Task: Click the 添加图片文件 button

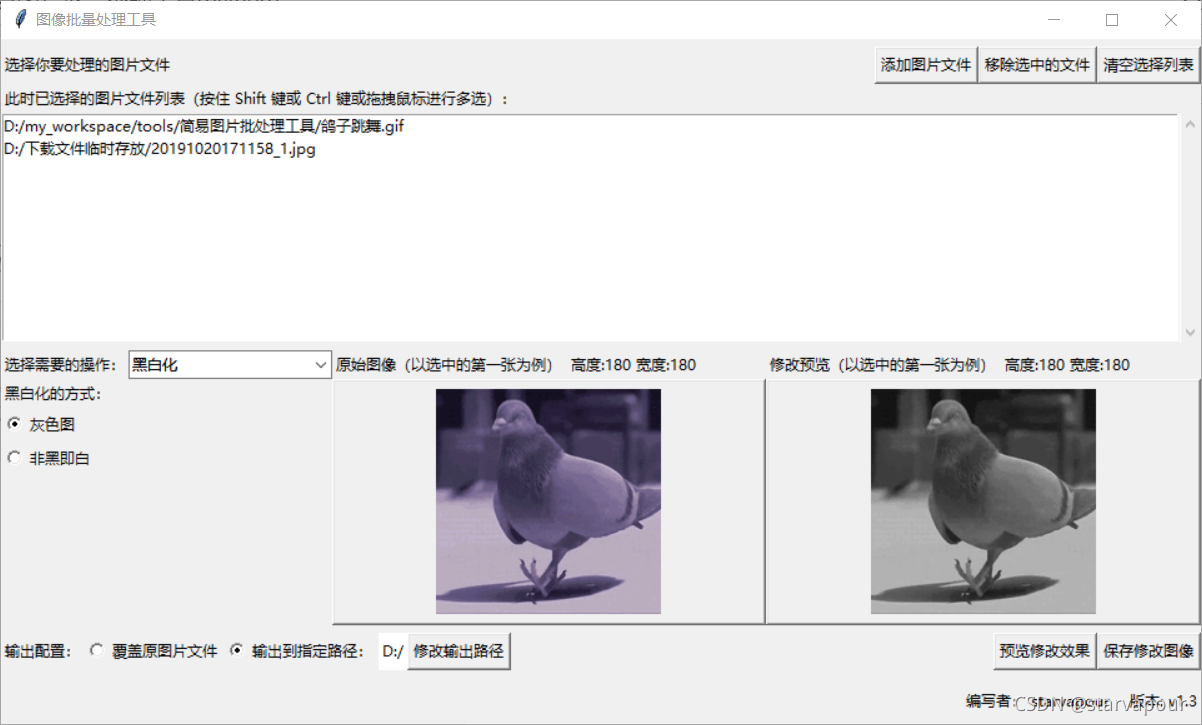Action: [x=924, y=64]
